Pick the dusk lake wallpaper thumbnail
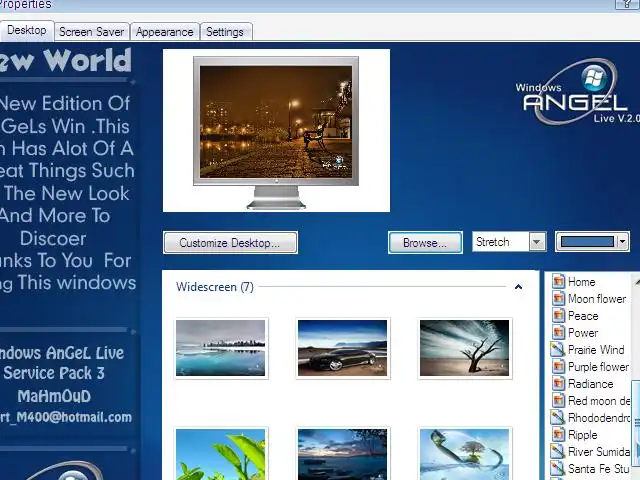The image size is (640, 480). click(342, 454)
